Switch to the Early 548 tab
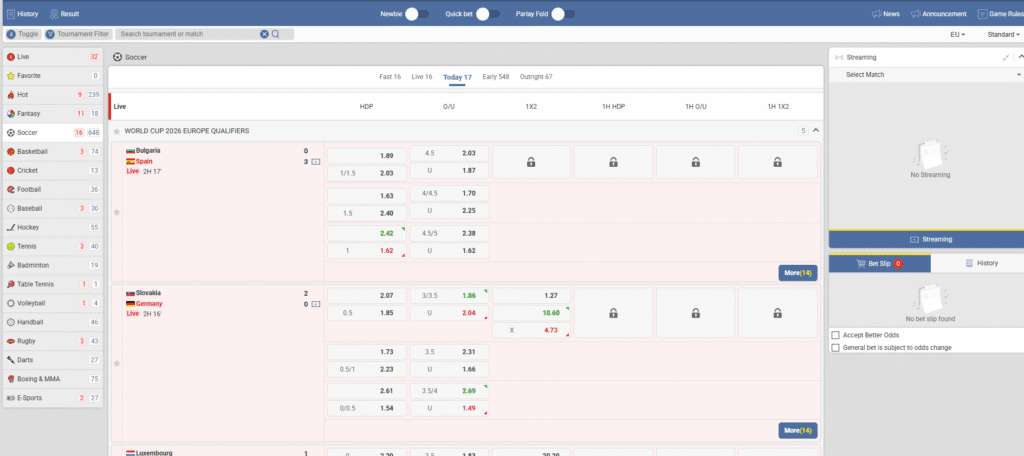The image size is (1024, 456). 495,77
